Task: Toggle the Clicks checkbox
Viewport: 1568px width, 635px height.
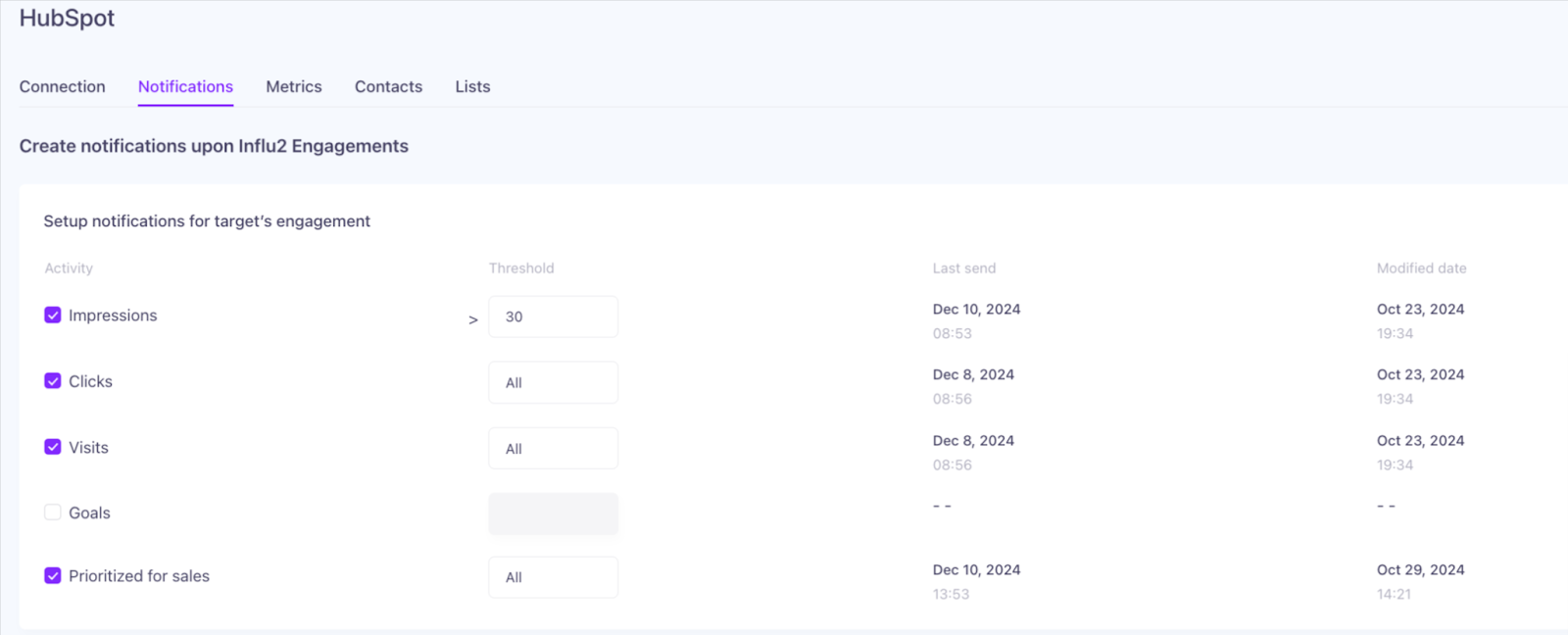Action: [53, 380]
